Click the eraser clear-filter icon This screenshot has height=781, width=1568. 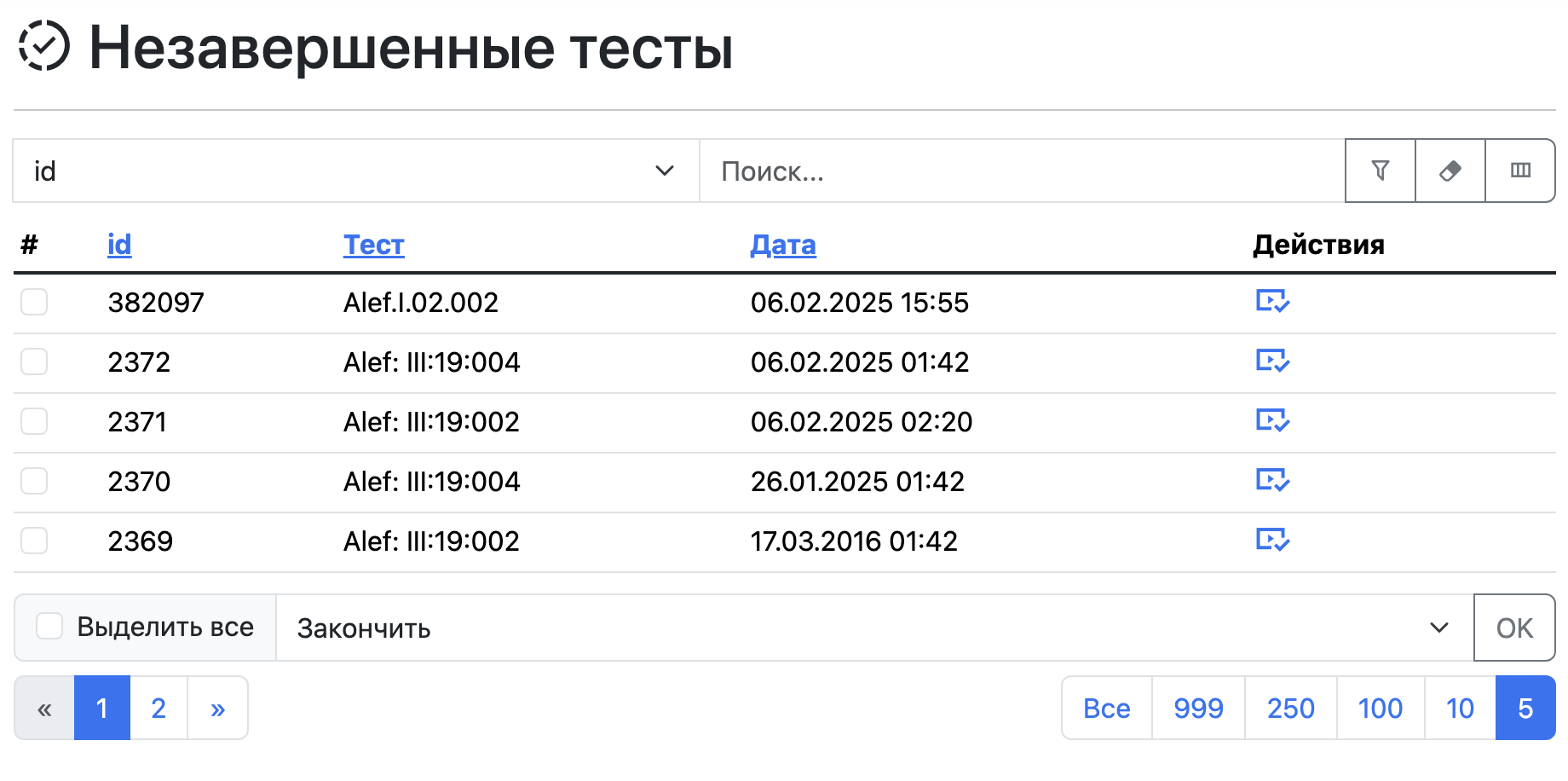[1450, 171]
